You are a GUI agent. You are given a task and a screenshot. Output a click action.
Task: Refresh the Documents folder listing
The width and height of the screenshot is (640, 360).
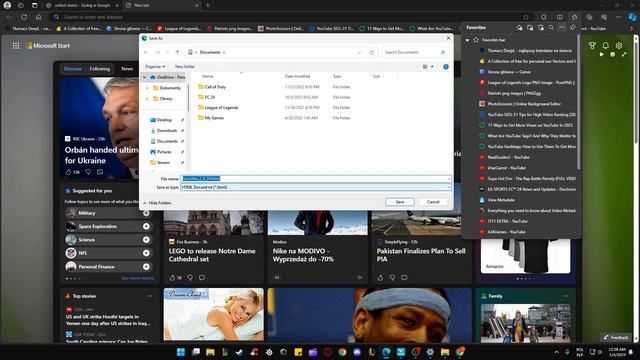coord(371,52)
